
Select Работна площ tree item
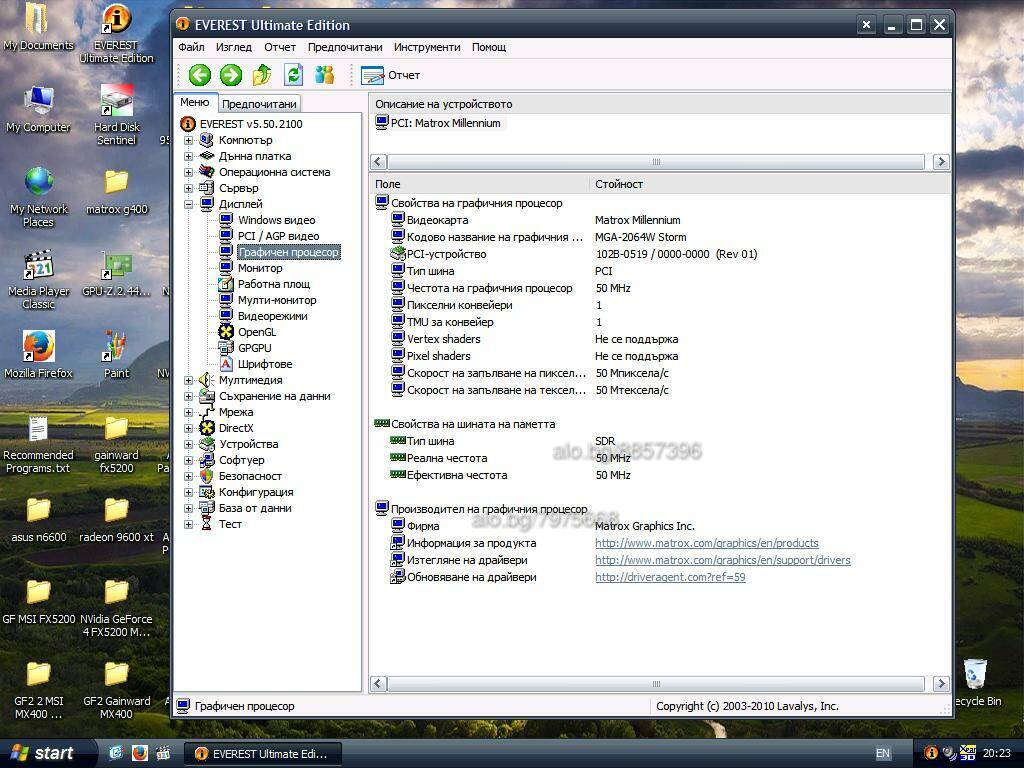(274, 284)
